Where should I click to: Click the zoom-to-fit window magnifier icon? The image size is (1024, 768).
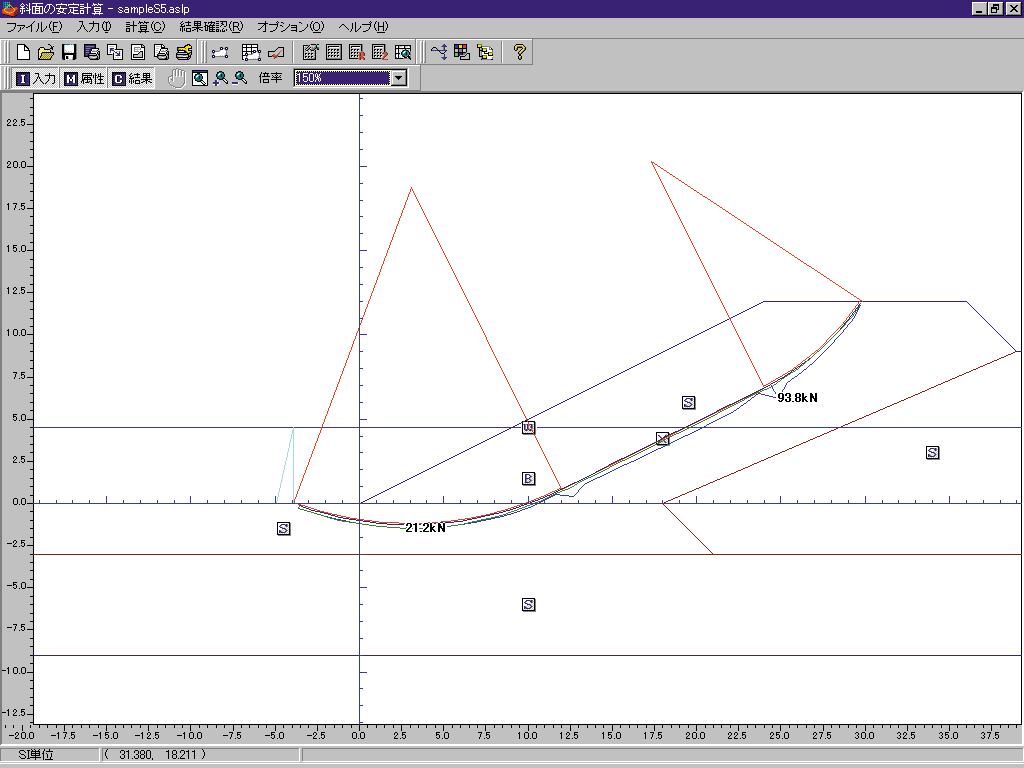point(200,79)
